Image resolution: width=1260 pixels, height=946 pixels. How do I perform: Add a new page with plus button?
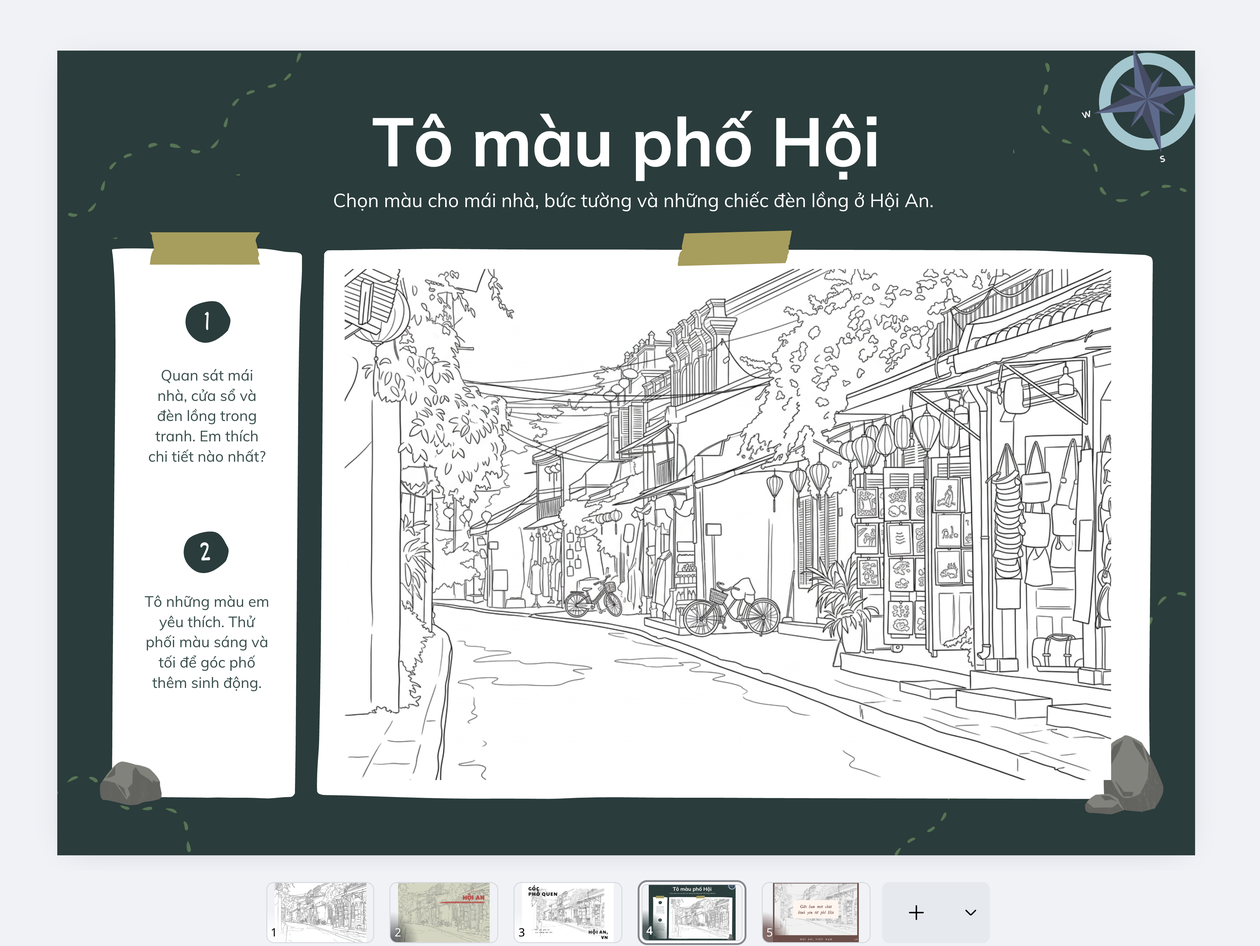[x=916, y=912]
